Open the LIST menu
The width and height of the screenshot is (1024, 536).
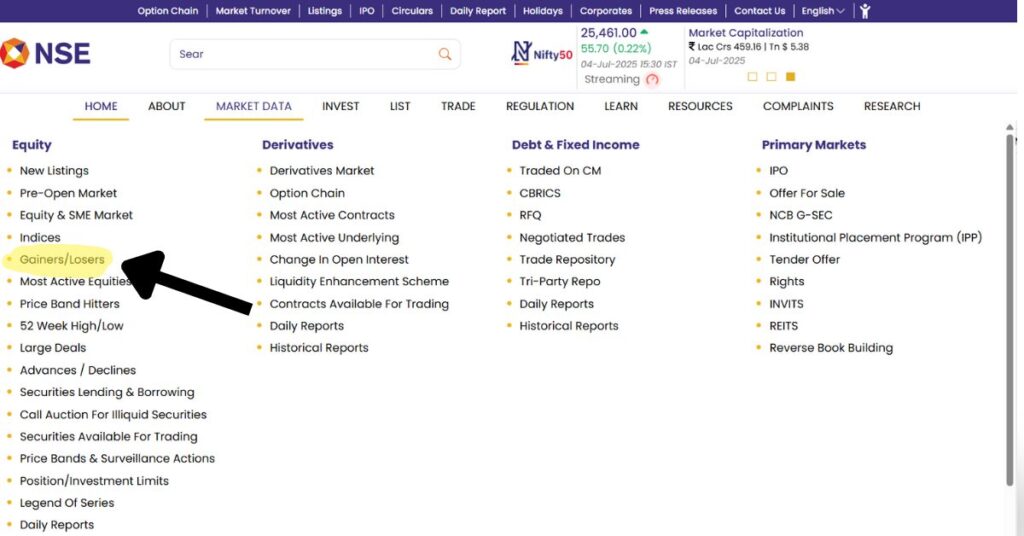pos(400,106)
